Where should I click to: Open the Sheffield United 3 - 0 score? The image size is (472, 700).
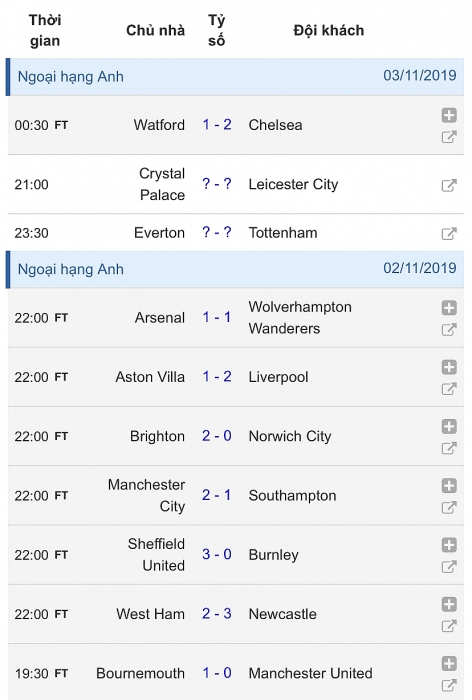tap(217, 554)
